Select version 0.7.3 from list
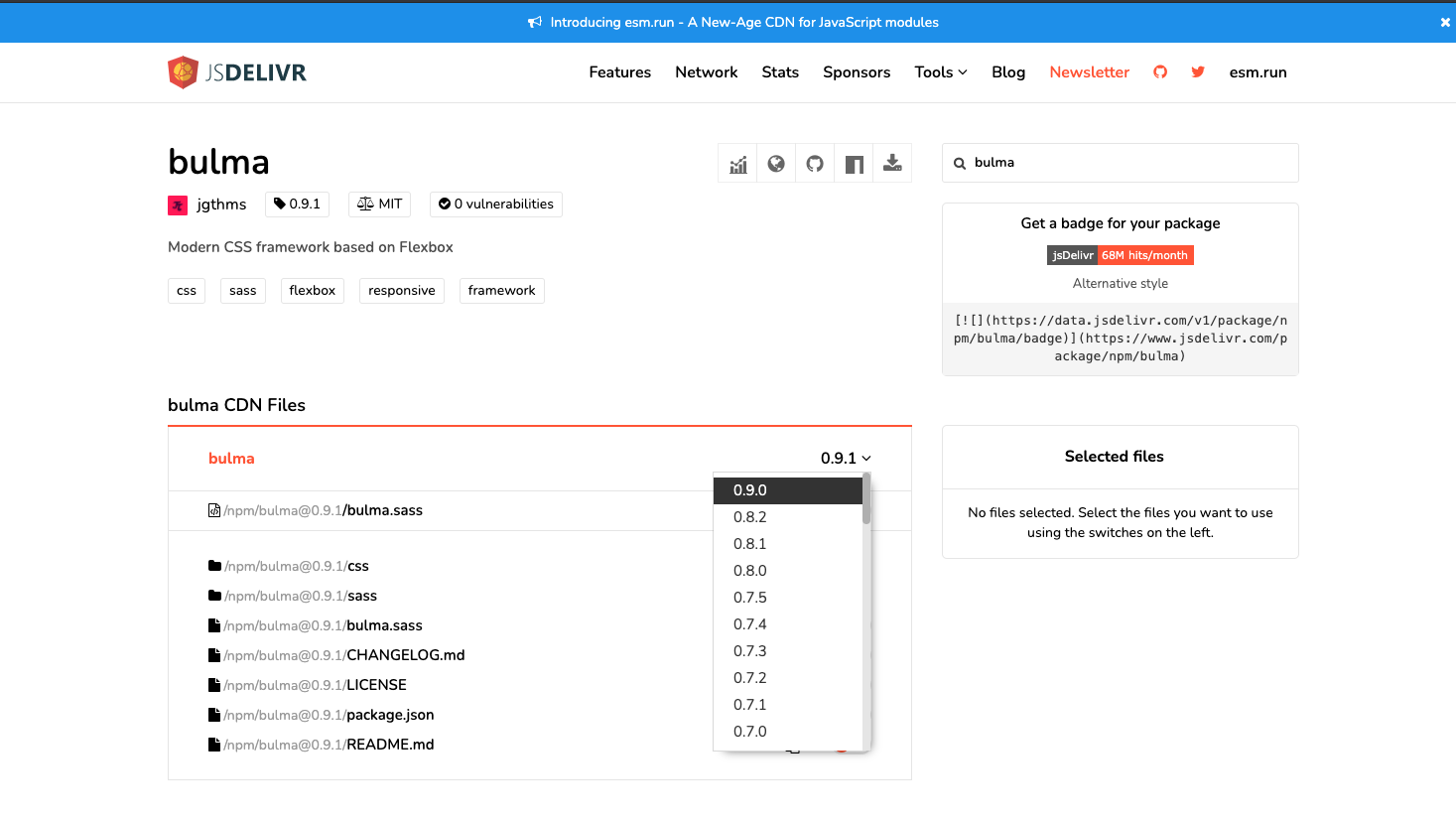The width and height of the screenshot is (1456, 821). tap(788, 651)
